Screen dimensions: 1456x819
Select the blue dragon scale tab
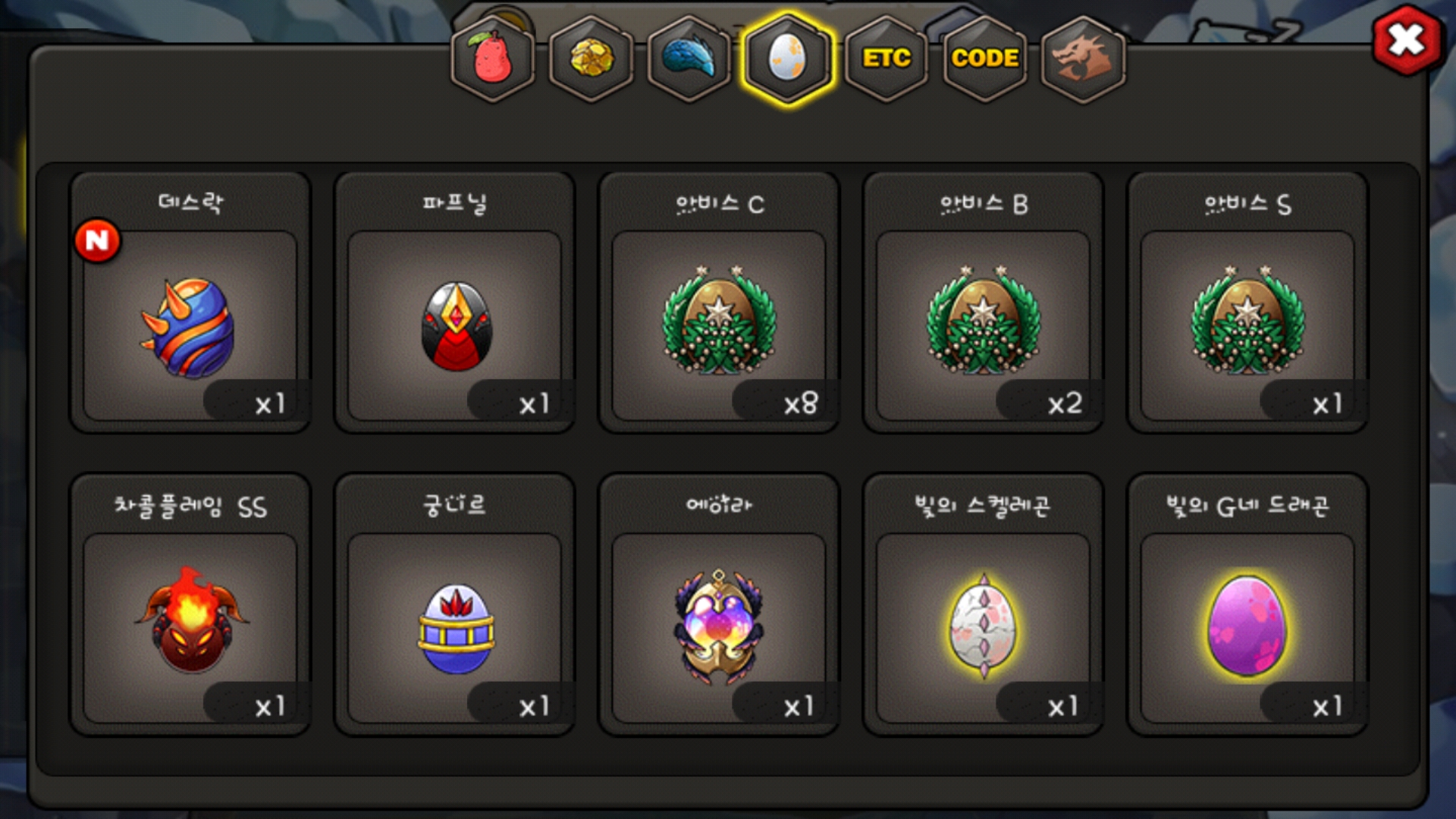tap(689, 59)
